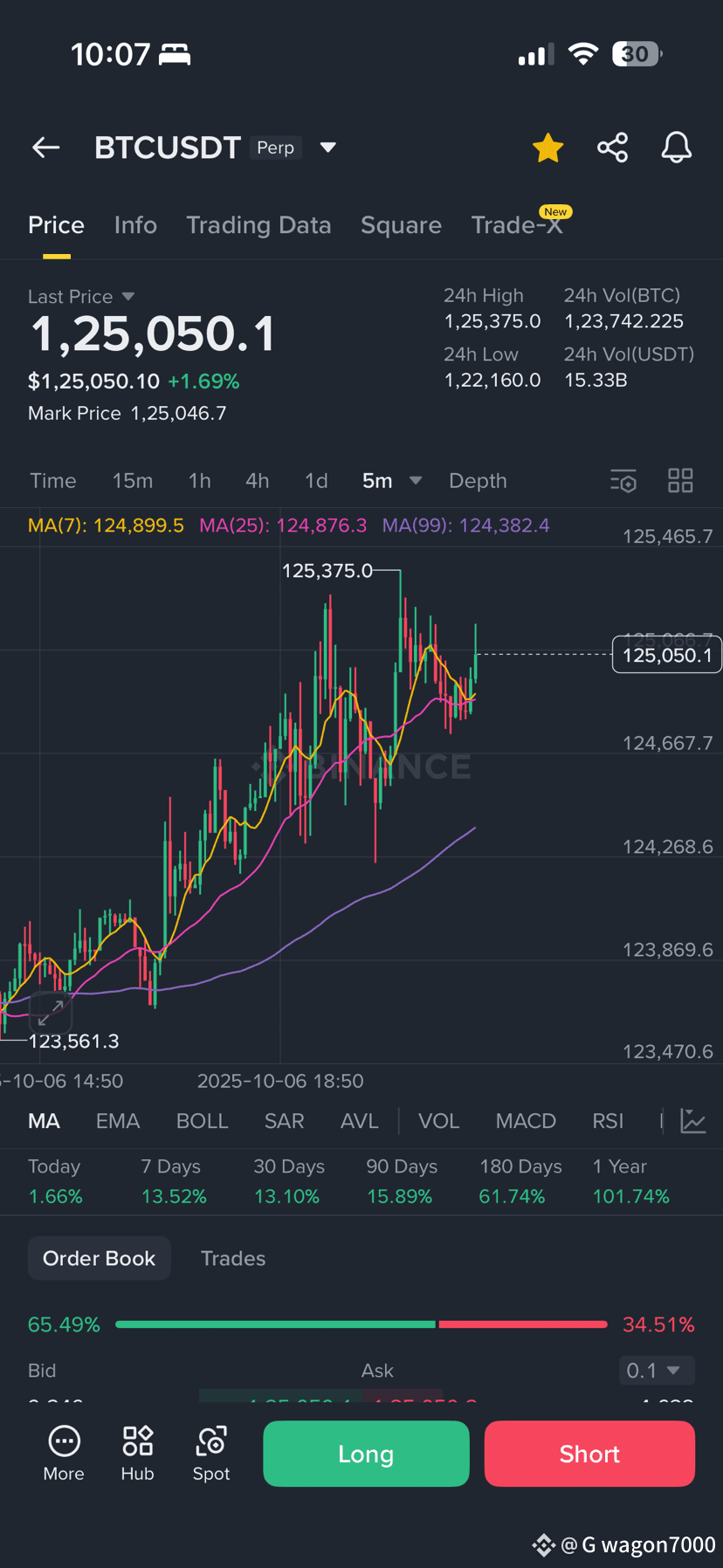Switch to the Info tab
Viewport: 723px width, 1568px height.
click(x=135, y=225)
